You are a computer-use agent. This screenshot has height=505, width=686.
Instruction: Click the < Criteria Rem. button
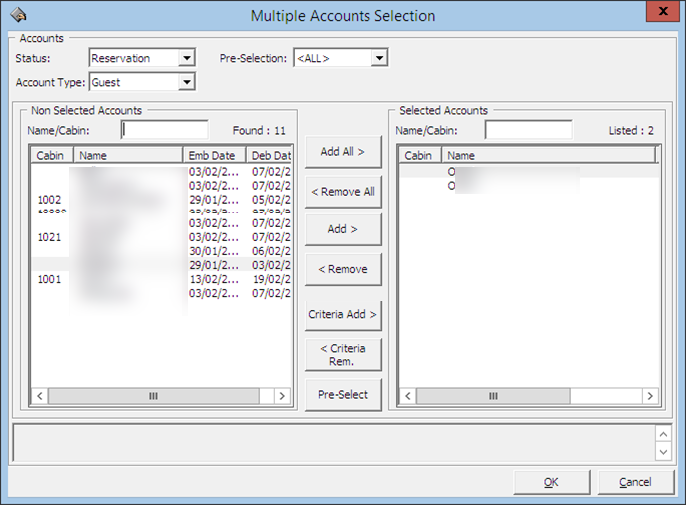pyautogui.click(x=343, y=354)
